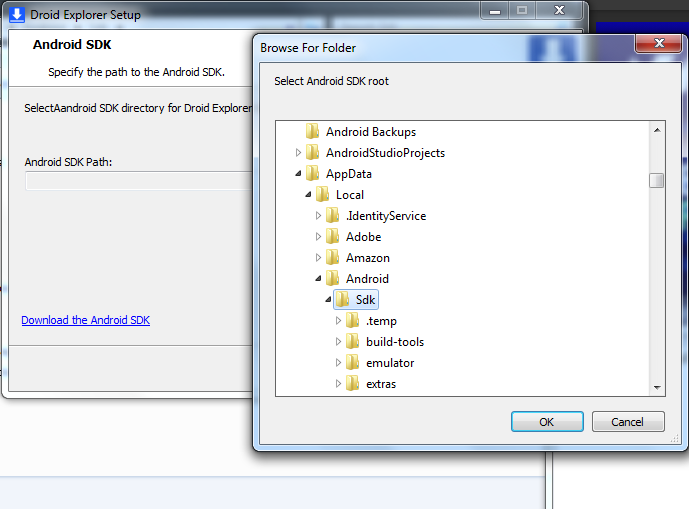The width and height of the screenshot is (689, 509).
Task: Click the build-tools folder icon
Action: [x=353, y=342]
